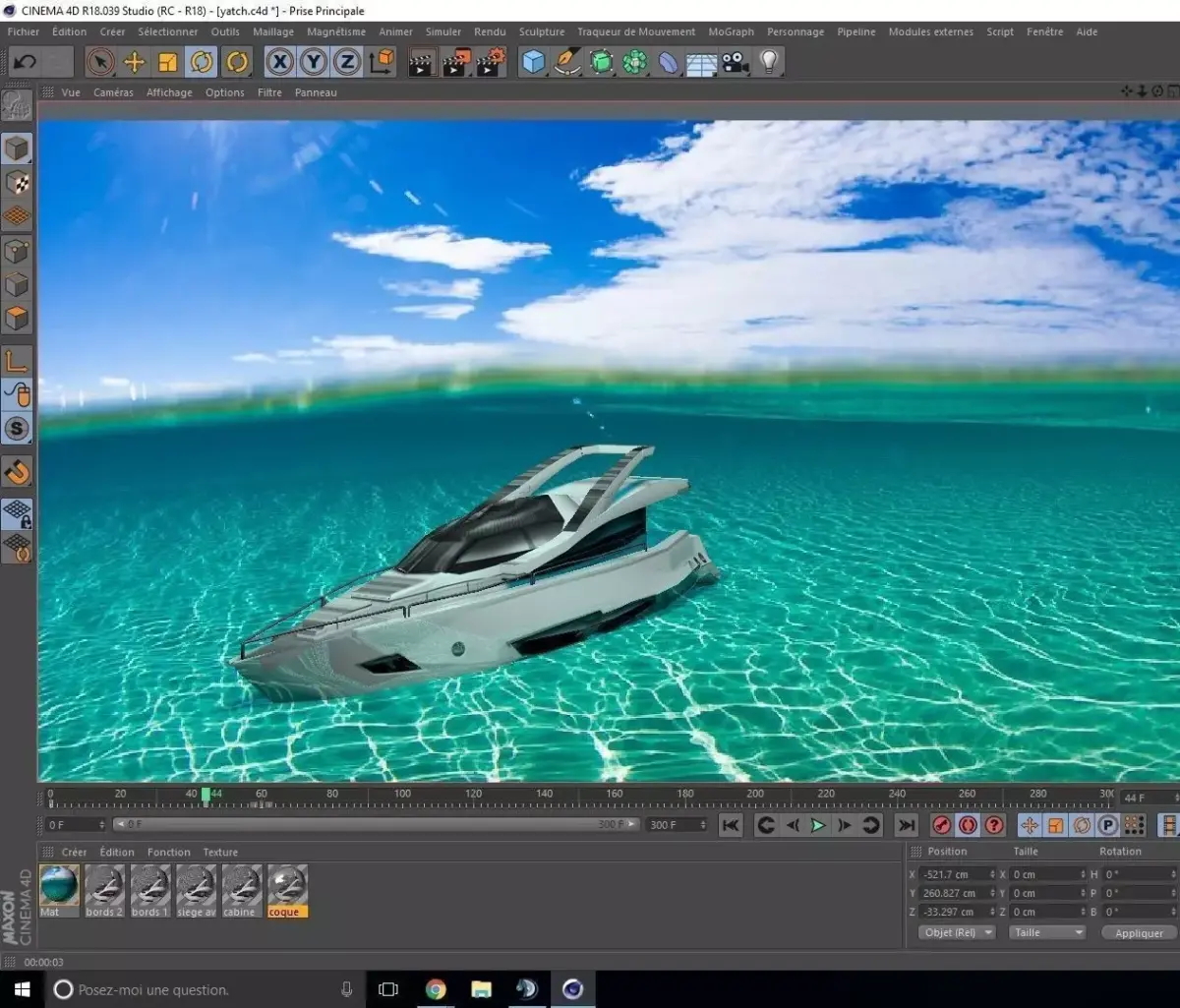Play the animation forward

tap(818, 825)
